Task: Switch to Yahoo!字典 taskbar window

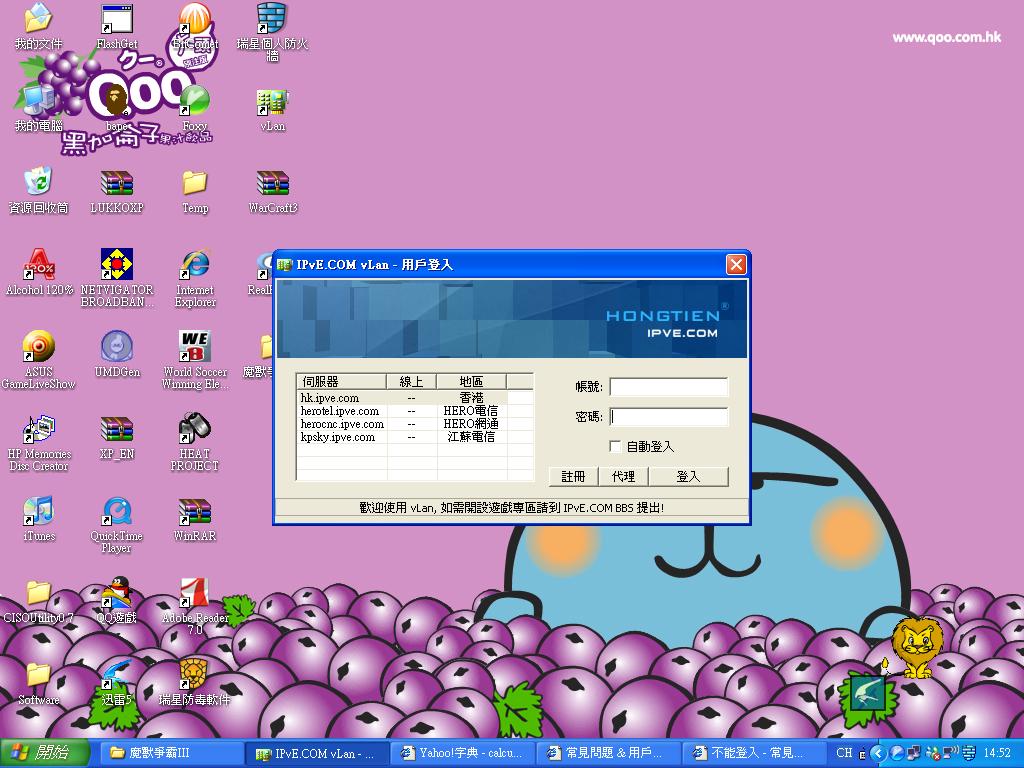Action: coord(463,753)
